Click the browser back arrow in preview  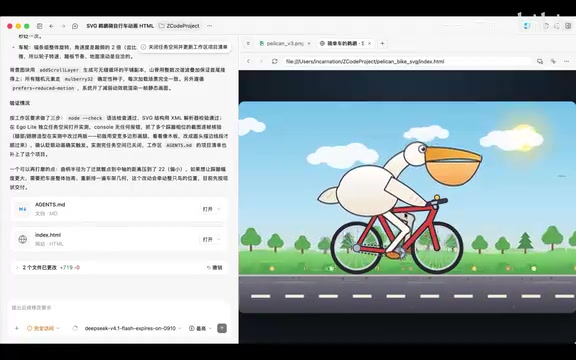249,61
